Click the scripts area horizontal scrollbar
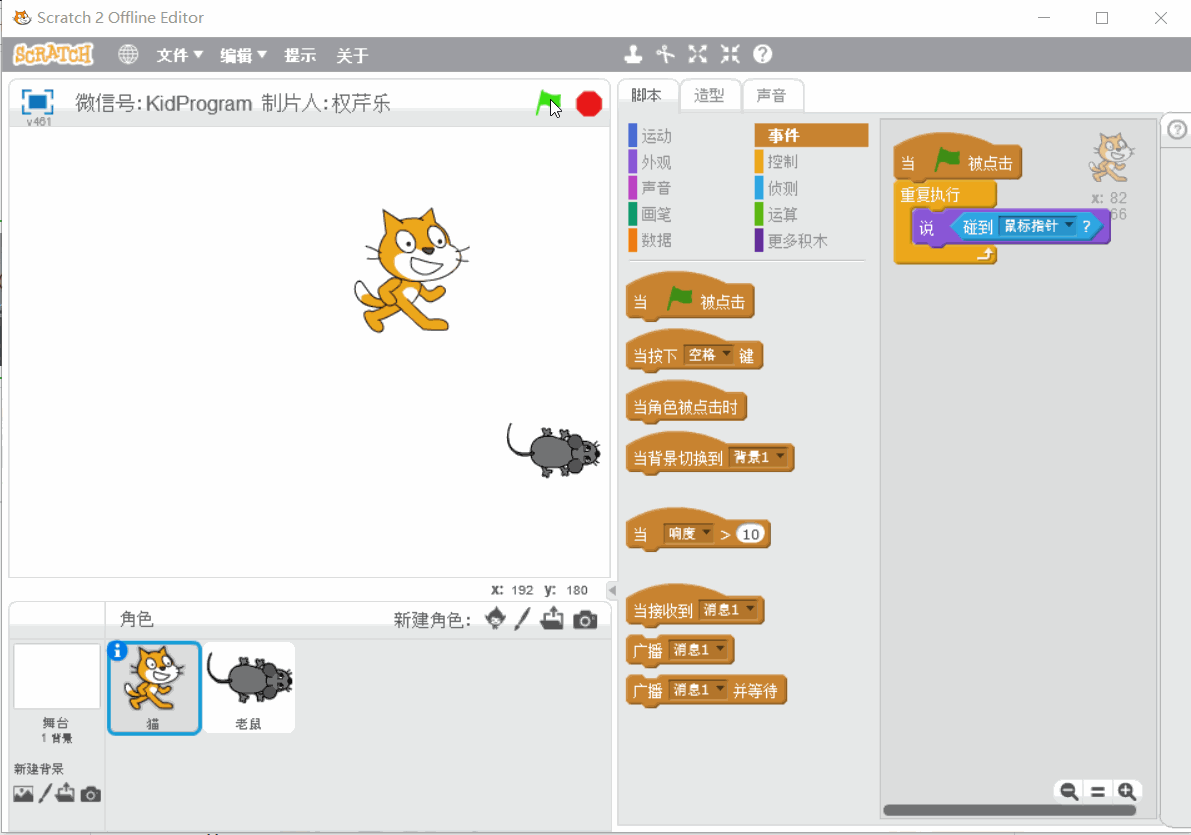Screen dimensions: 1191x835 (1009, 810)
